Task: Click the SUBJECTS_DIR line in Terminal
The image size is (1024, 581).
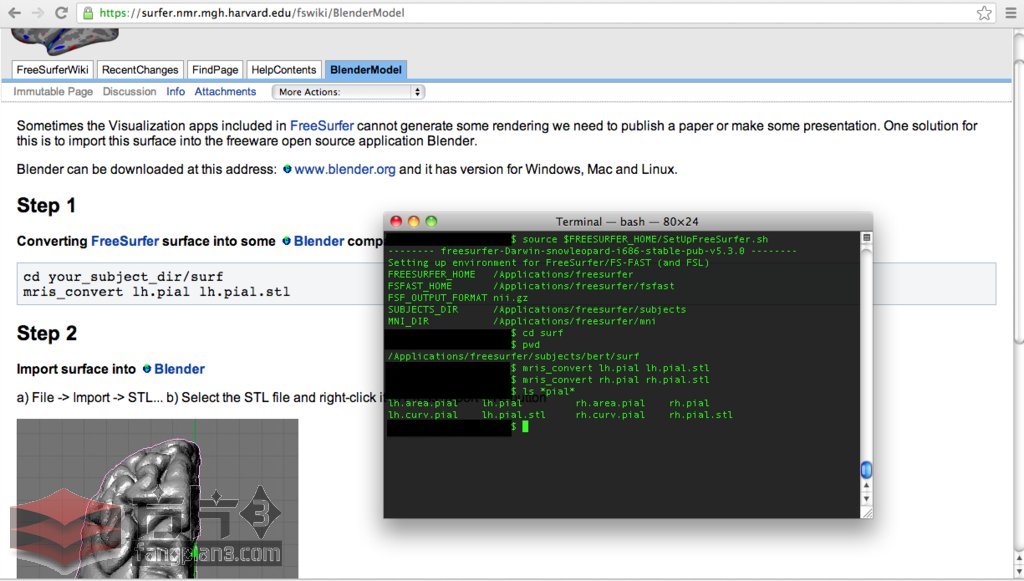Action: tap(537, 309)
